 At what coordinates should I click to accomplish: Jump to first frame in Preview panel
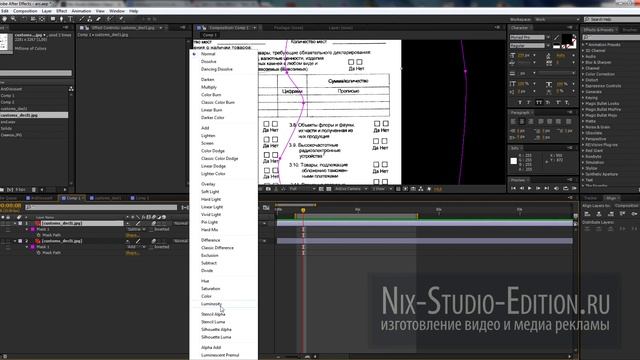[x=513, y=188]
